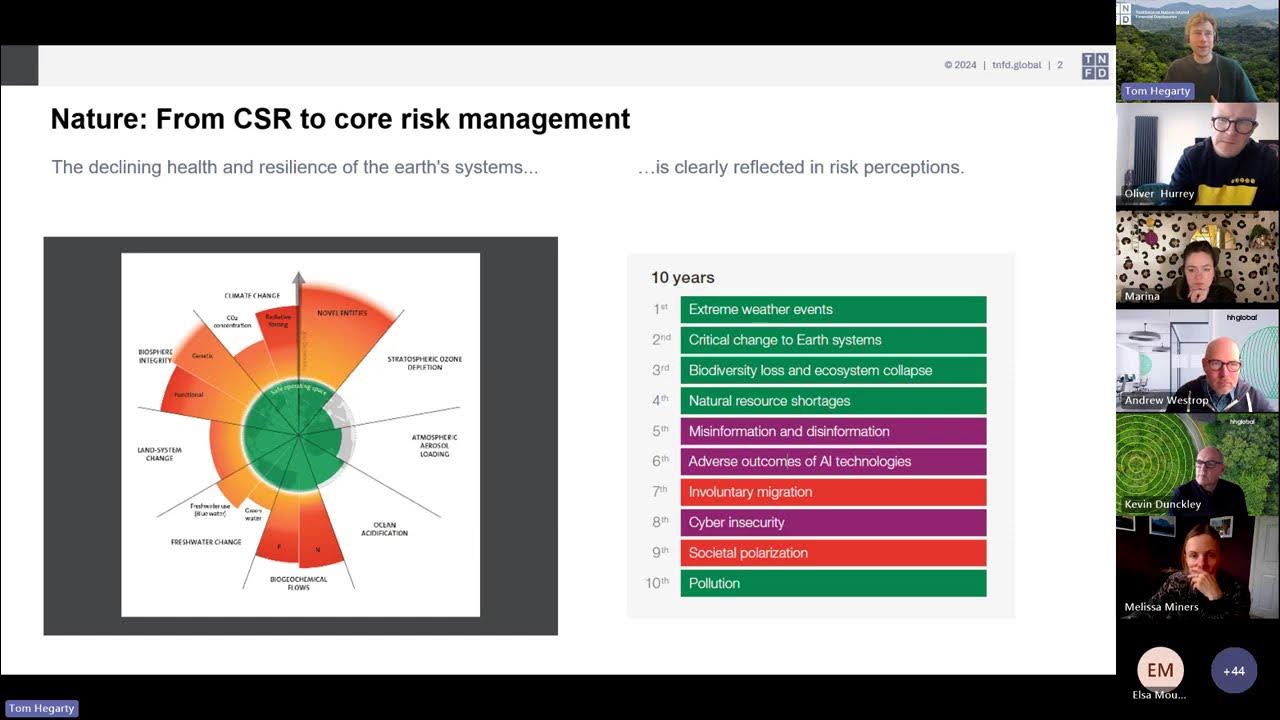Click the TNFD logo on slide header

tap(1095, 66)
